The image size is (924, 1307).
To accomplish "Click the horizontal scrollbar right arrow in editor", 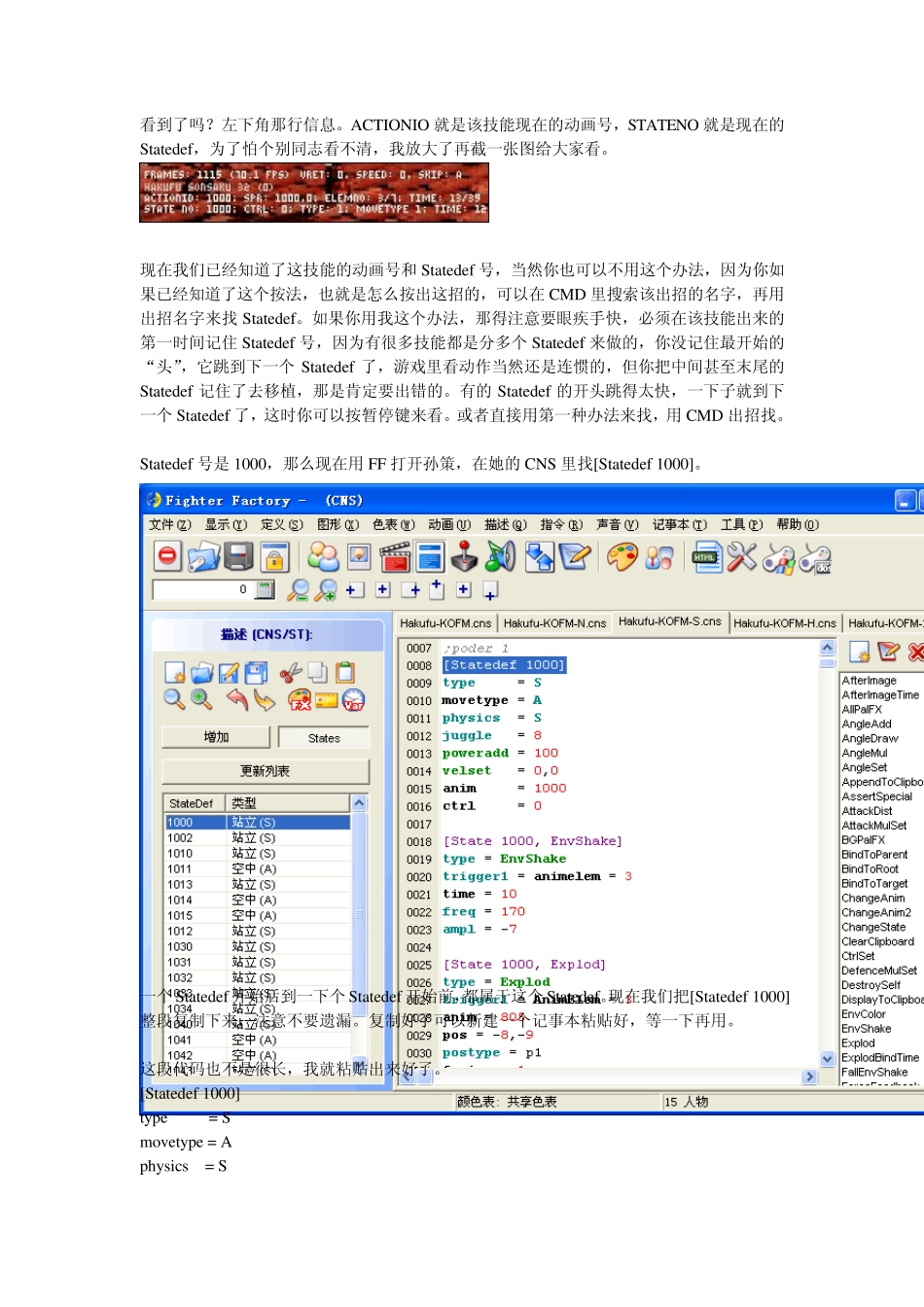I will (809, 1077).
